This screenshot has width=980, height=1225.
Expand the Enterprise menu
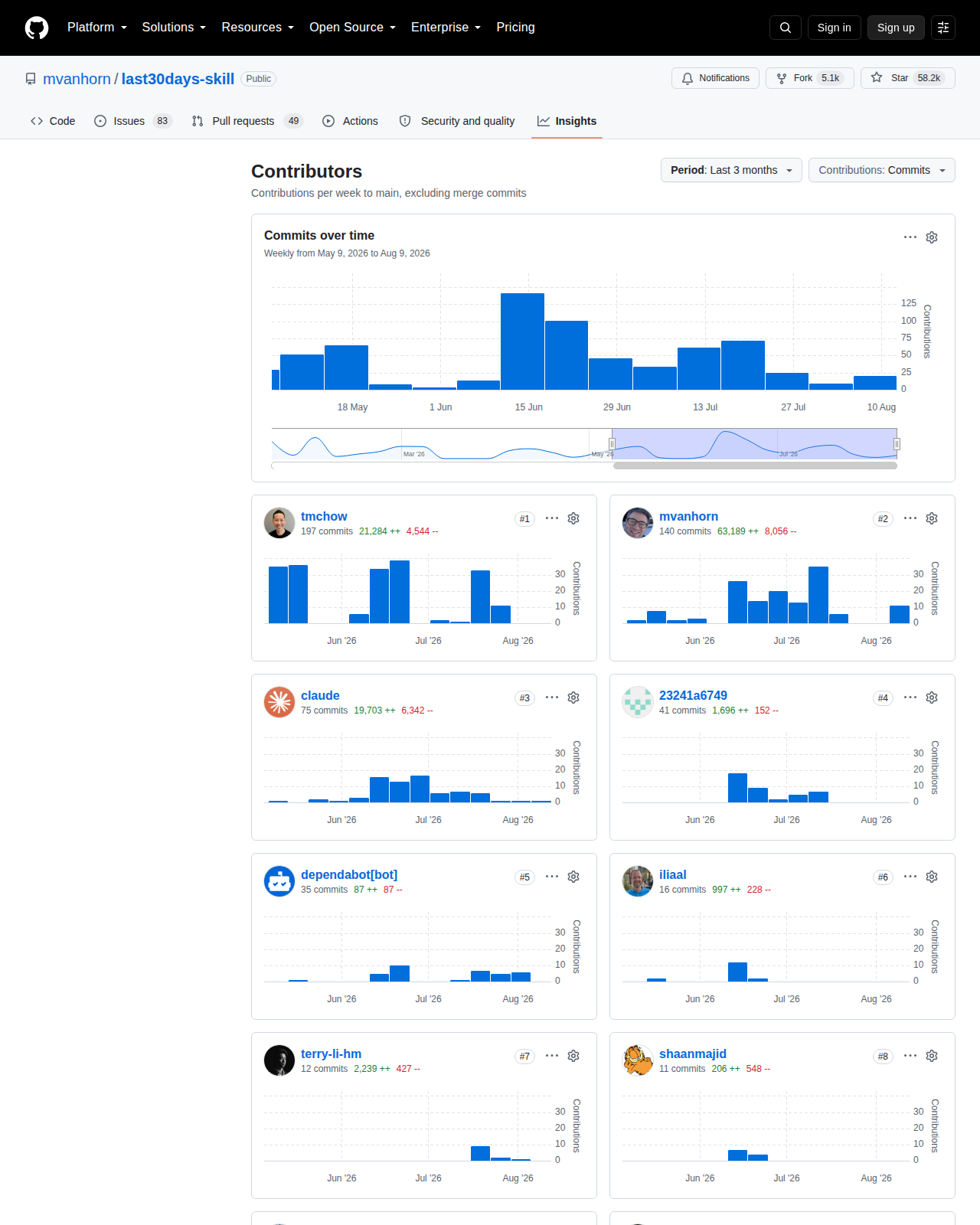pyautogui.click(x=446, y=28)
